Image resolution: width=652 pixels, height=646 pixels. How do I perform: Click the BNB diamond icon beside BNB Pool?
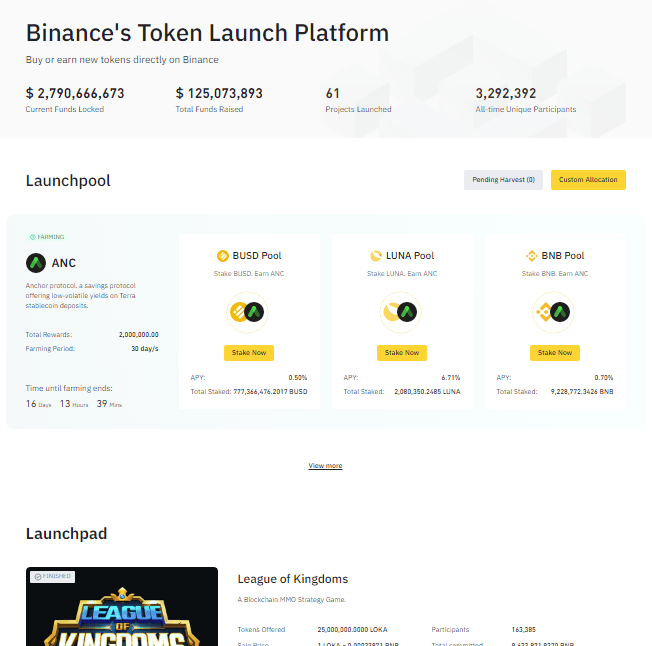[531, 256]
